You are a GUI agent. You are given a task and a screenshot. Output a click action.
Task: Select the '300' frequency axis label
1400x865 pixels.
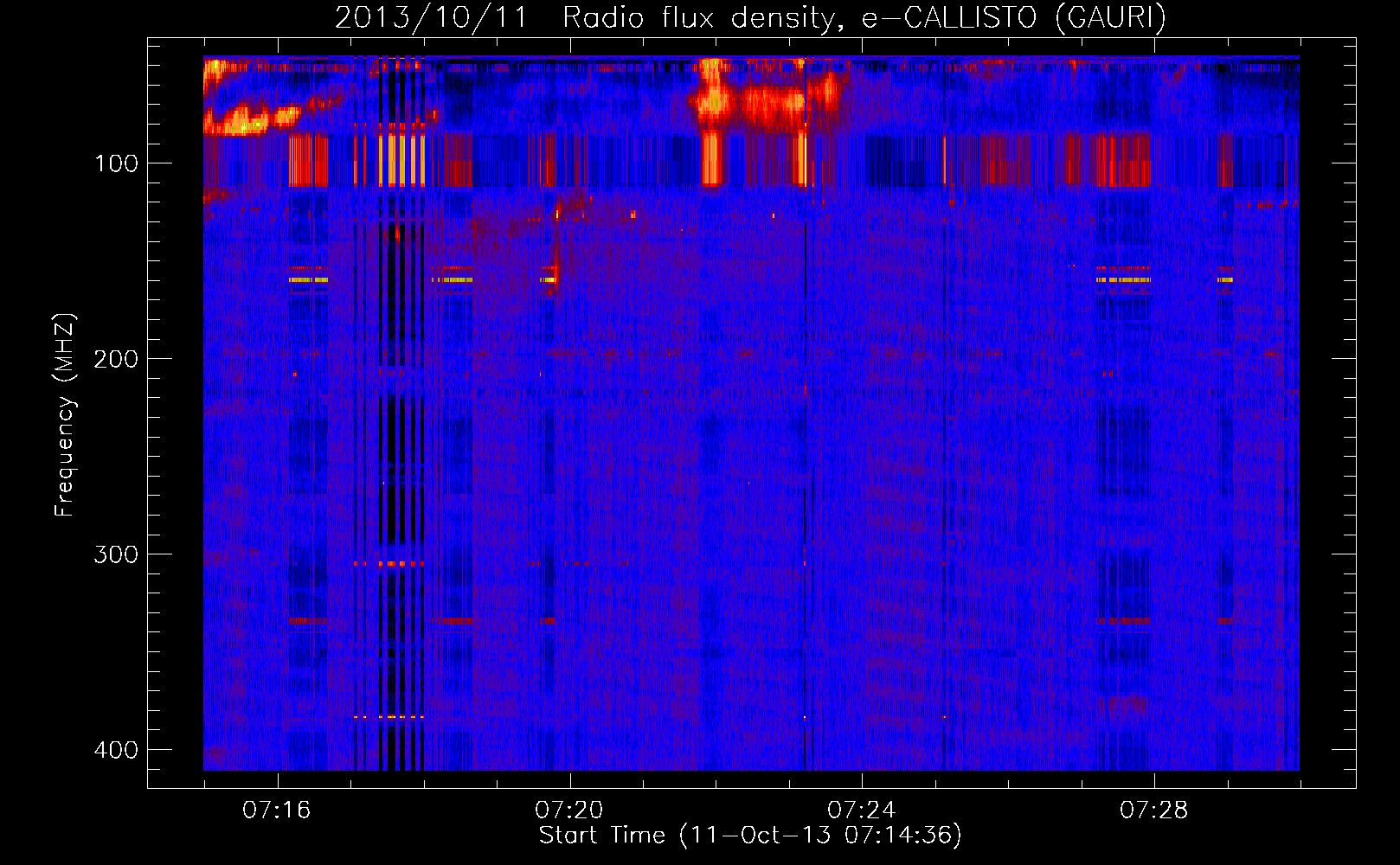pos(116,554)
